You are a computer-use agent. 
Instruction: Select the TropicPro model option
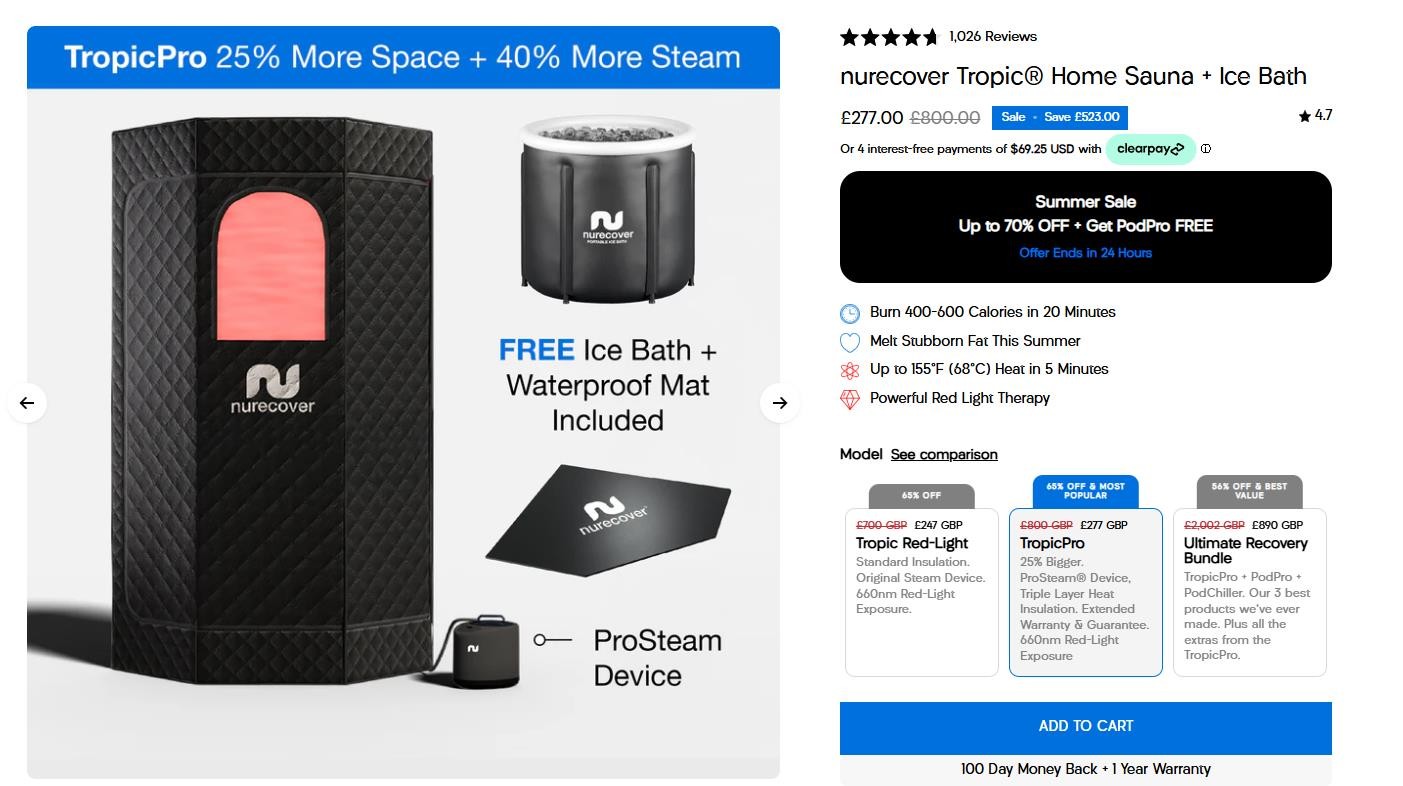click(x=1086, y=592)
